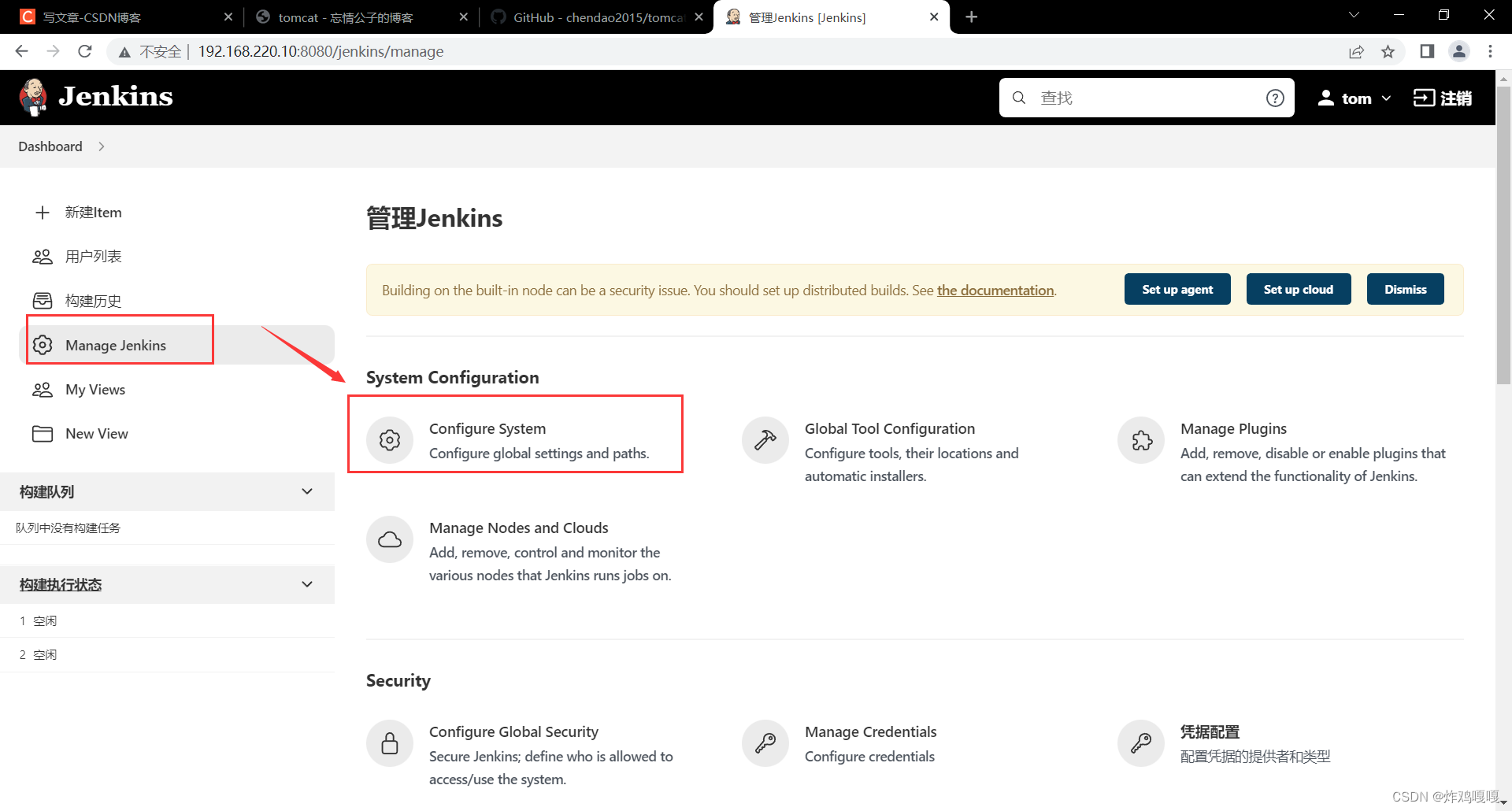This screenshot has width=1512, height=811.
Task: Open the search help question mark icon
Action: (x=1275, y=98)
